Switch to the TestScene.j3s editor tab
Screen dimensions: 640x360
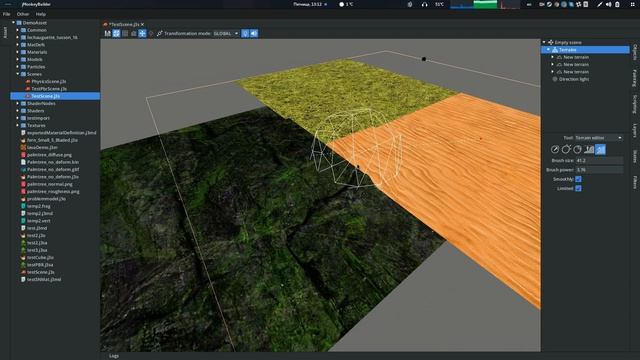point(124,24)
